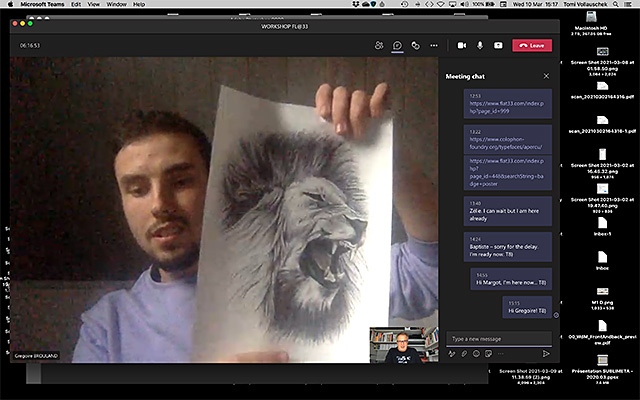640x400 pixels.
Task: Close the Meeting chat panel
Action: point(546,76)
